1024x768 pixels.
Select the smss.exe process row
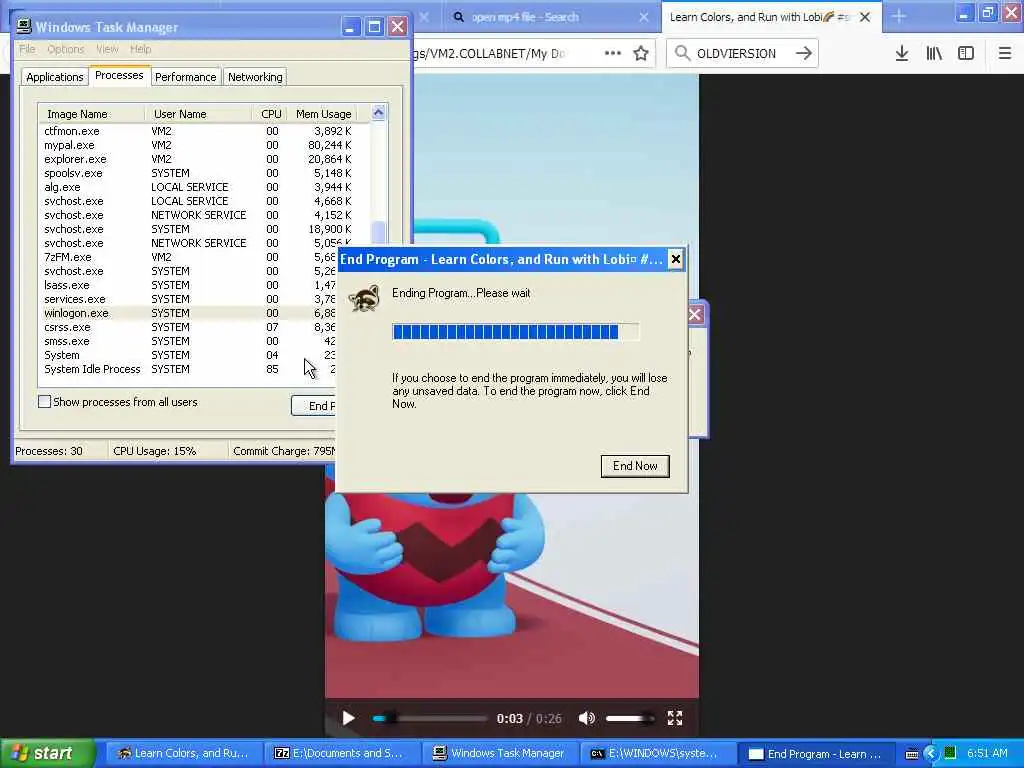click(188, 342)
